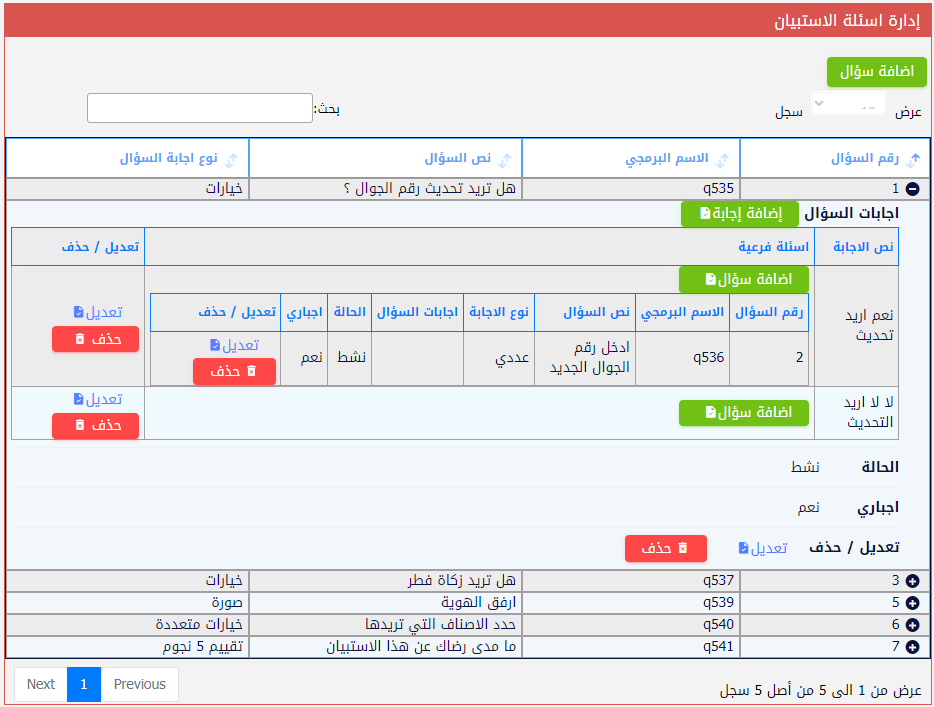Click answer type cell صورة

point(127,603)
